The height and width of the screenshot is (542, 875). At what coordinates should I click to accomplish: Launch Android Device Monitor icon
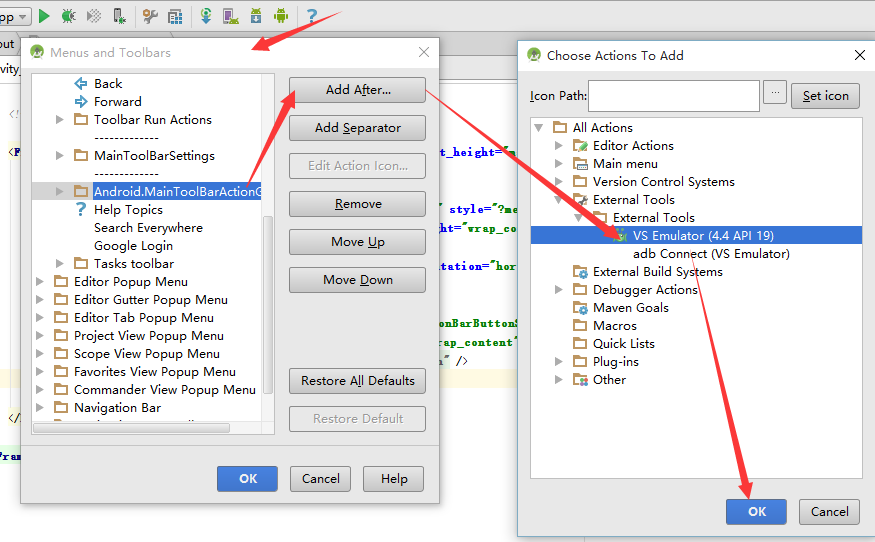pos(281,16)
